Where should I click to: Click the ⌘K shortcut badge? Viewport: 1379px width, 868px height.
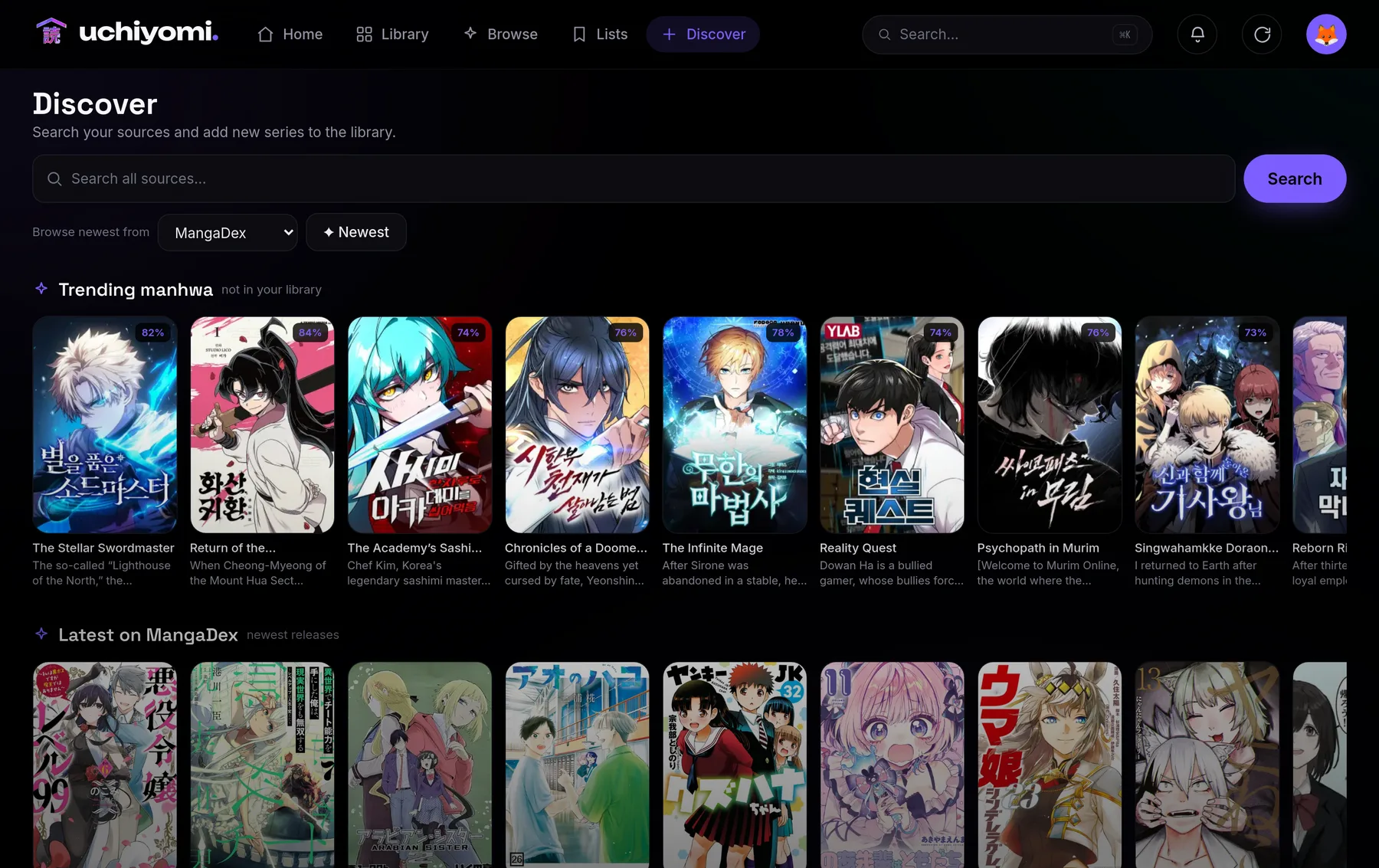tap(1125, 34)
